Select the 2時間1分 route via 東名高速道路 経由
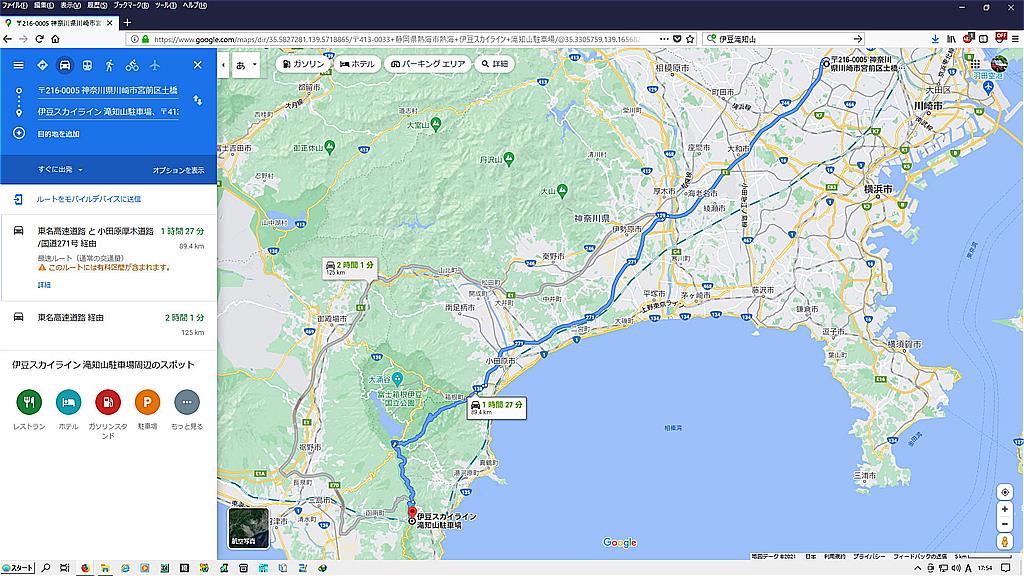Viewport: 1024px width, 576px height. (x=108, y=325)
